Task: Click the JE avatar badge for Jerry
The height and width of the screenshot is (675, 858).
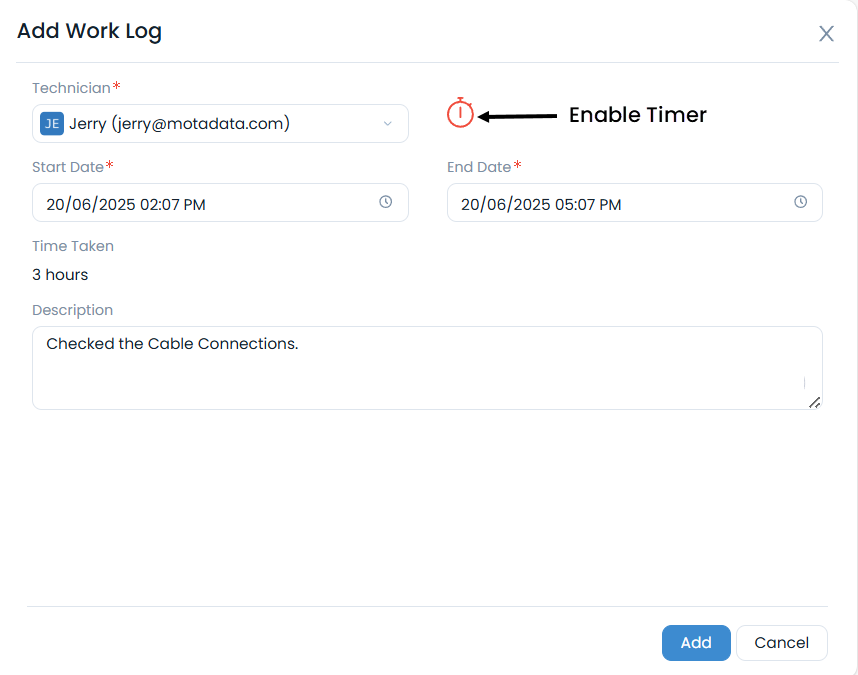Action: (51, 124)
